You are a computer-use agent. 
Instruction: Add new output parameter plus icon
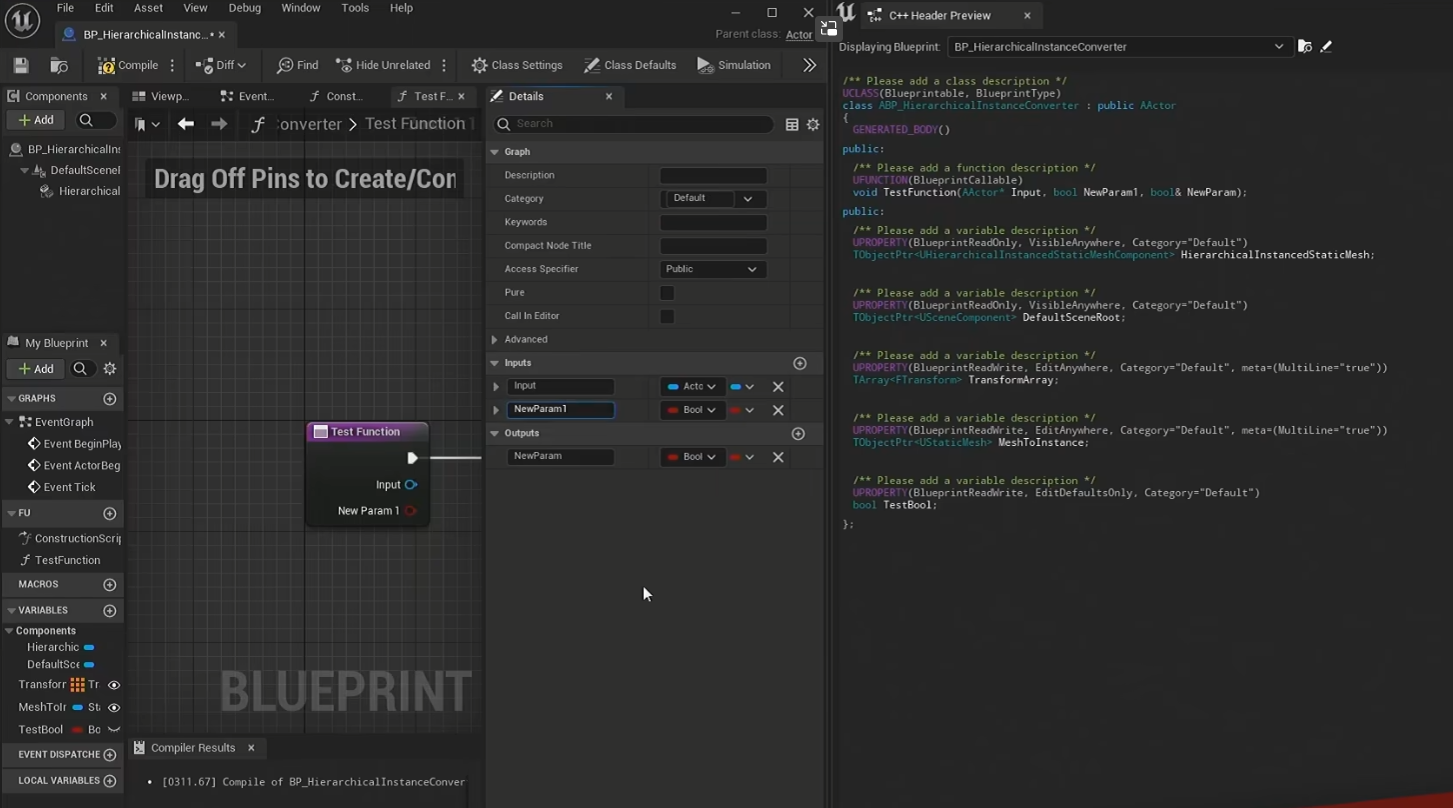point(798,433)
